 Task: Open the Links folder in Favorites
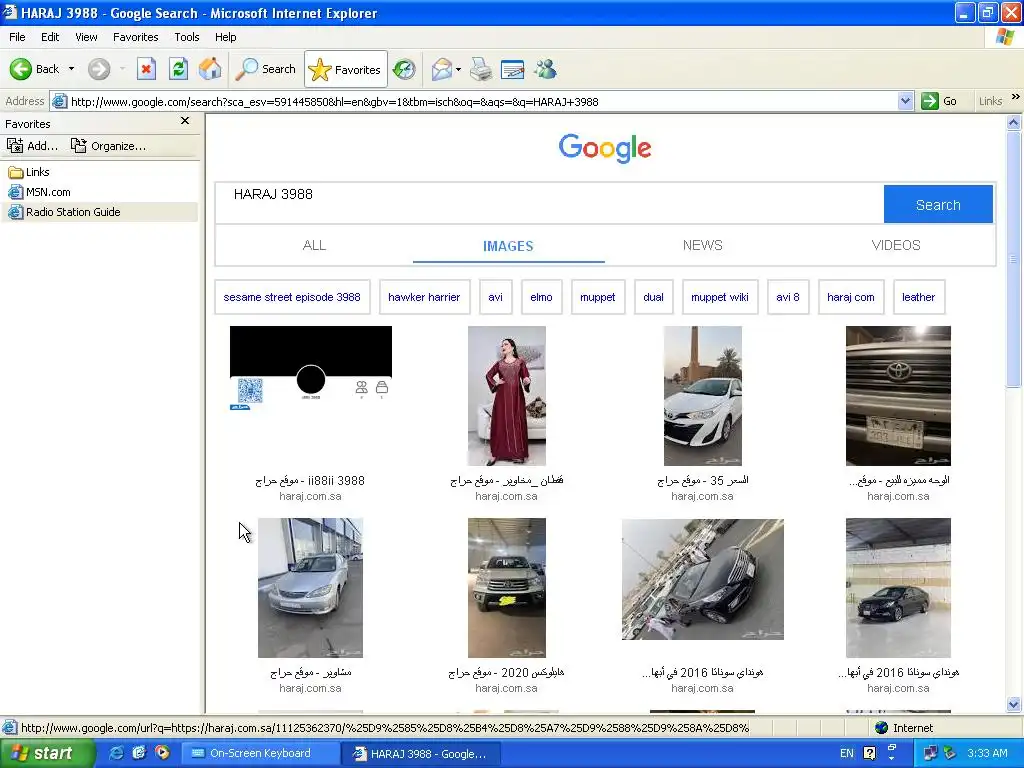tap(29, 172)
